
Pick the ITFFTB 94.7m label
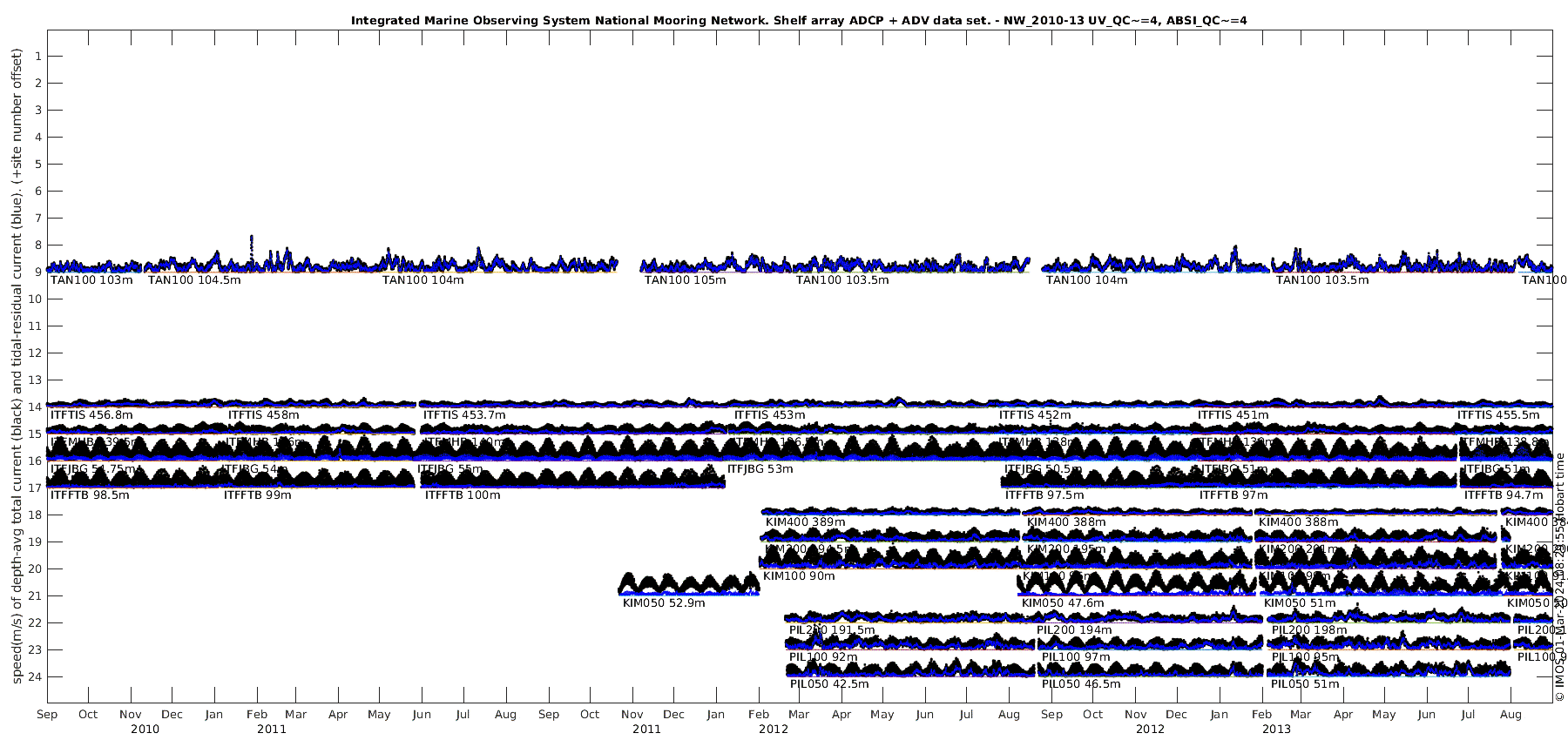1504,495
